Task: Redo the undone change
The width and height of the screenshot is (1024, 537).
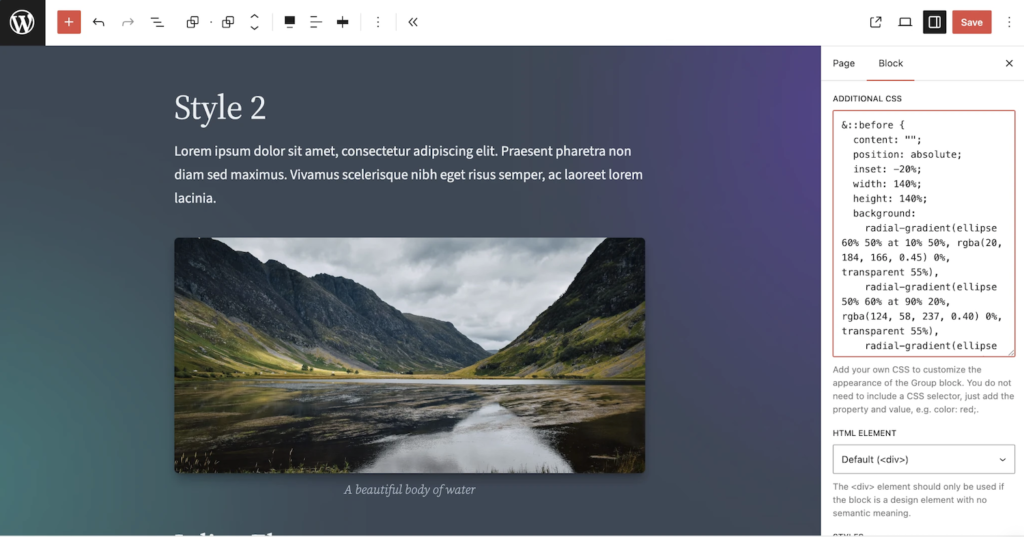Action: tap(128, 22)
